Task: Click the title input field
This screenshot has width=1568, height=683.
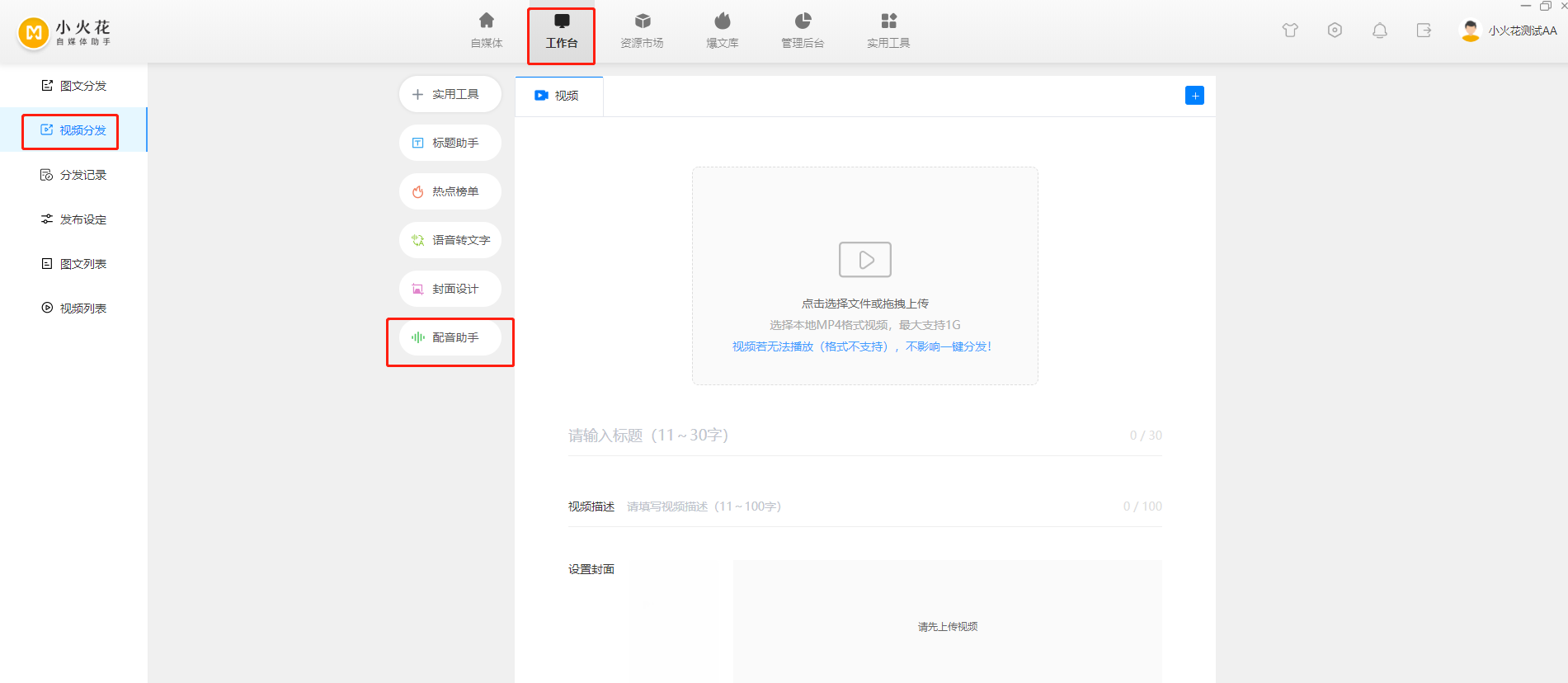Action: pos(841,436)
